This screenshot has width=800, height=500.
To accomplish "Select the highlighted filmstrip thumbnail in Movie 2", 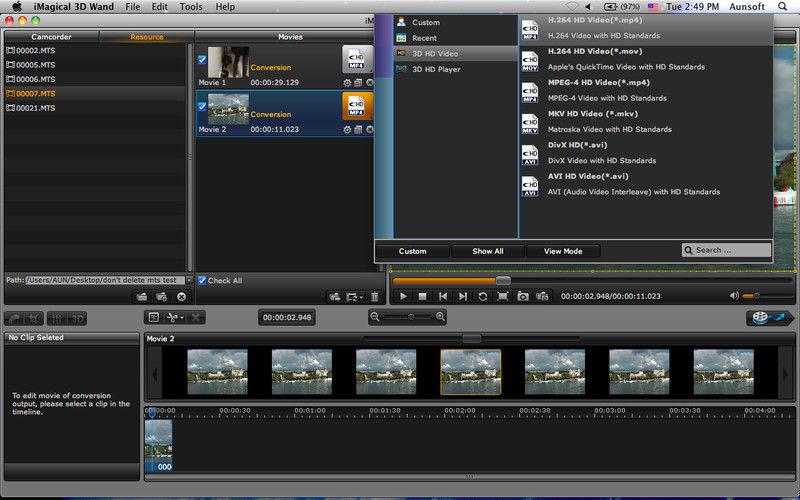I will pyautogui.click(x=470, y=372).
